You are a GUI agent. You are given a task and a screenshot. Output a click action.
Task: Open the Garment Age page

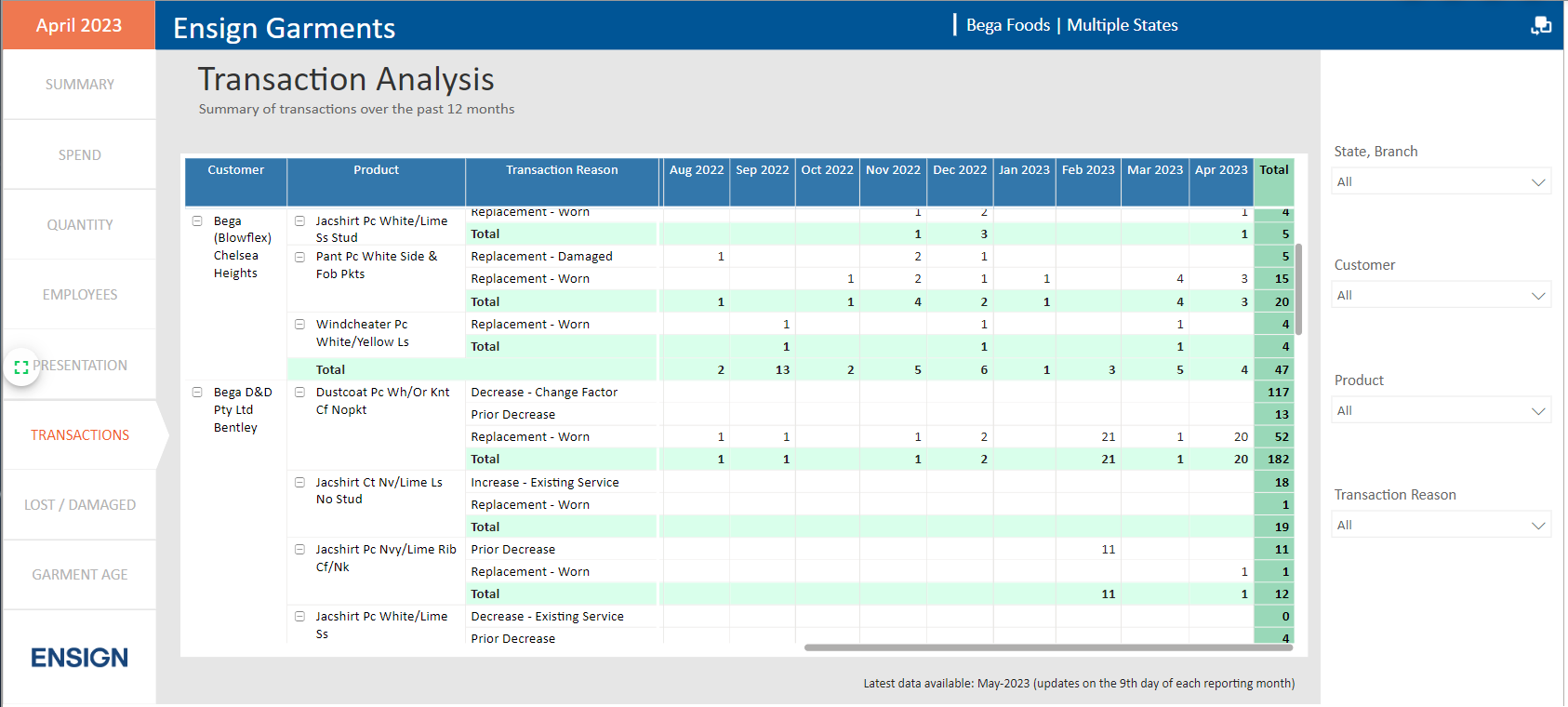pos(80,575)
